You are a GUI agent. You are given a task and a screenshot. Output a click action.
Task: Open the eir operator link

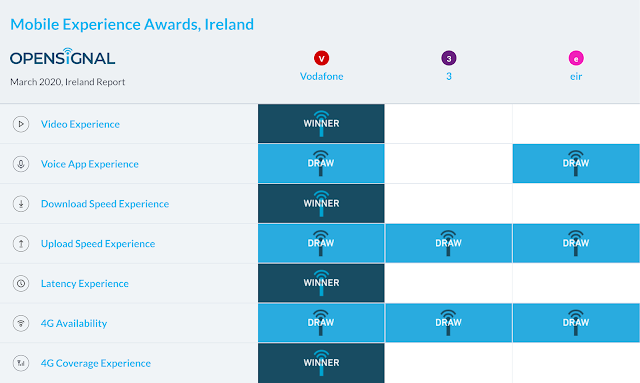(x=576, y=76)
